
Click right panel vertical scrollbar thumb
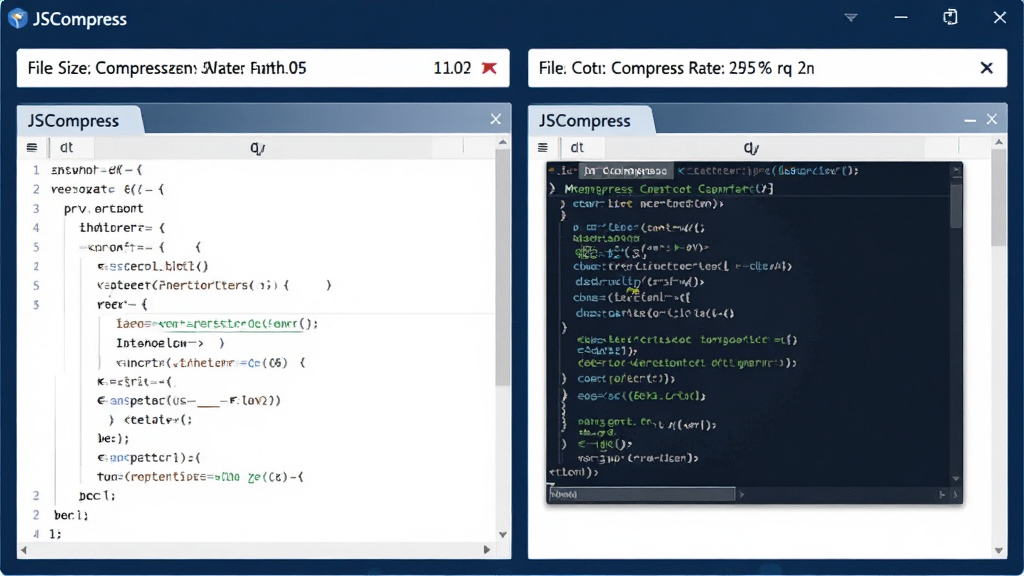[999, 198]
